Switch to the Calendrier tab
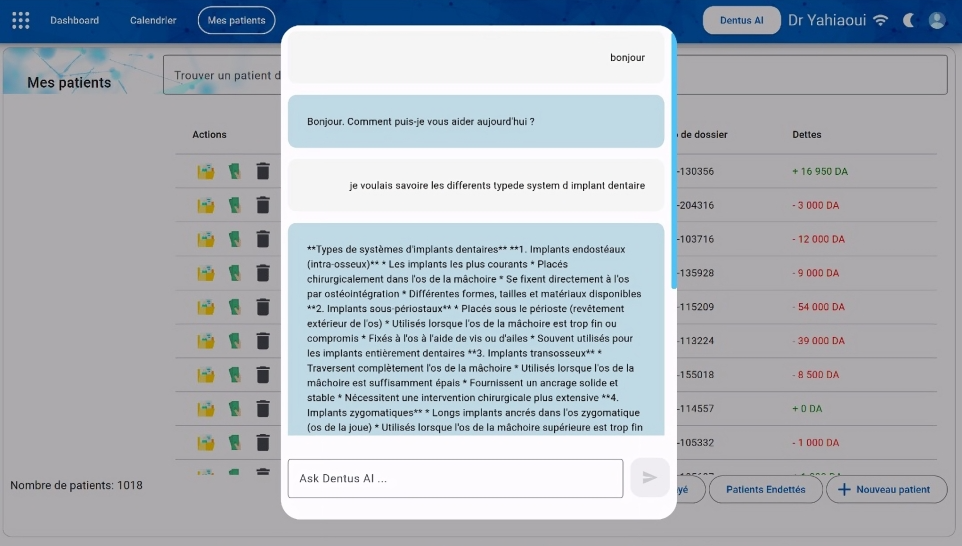This screenshot has height=546, width=962. pyautogui.click(x=154, y=20)
